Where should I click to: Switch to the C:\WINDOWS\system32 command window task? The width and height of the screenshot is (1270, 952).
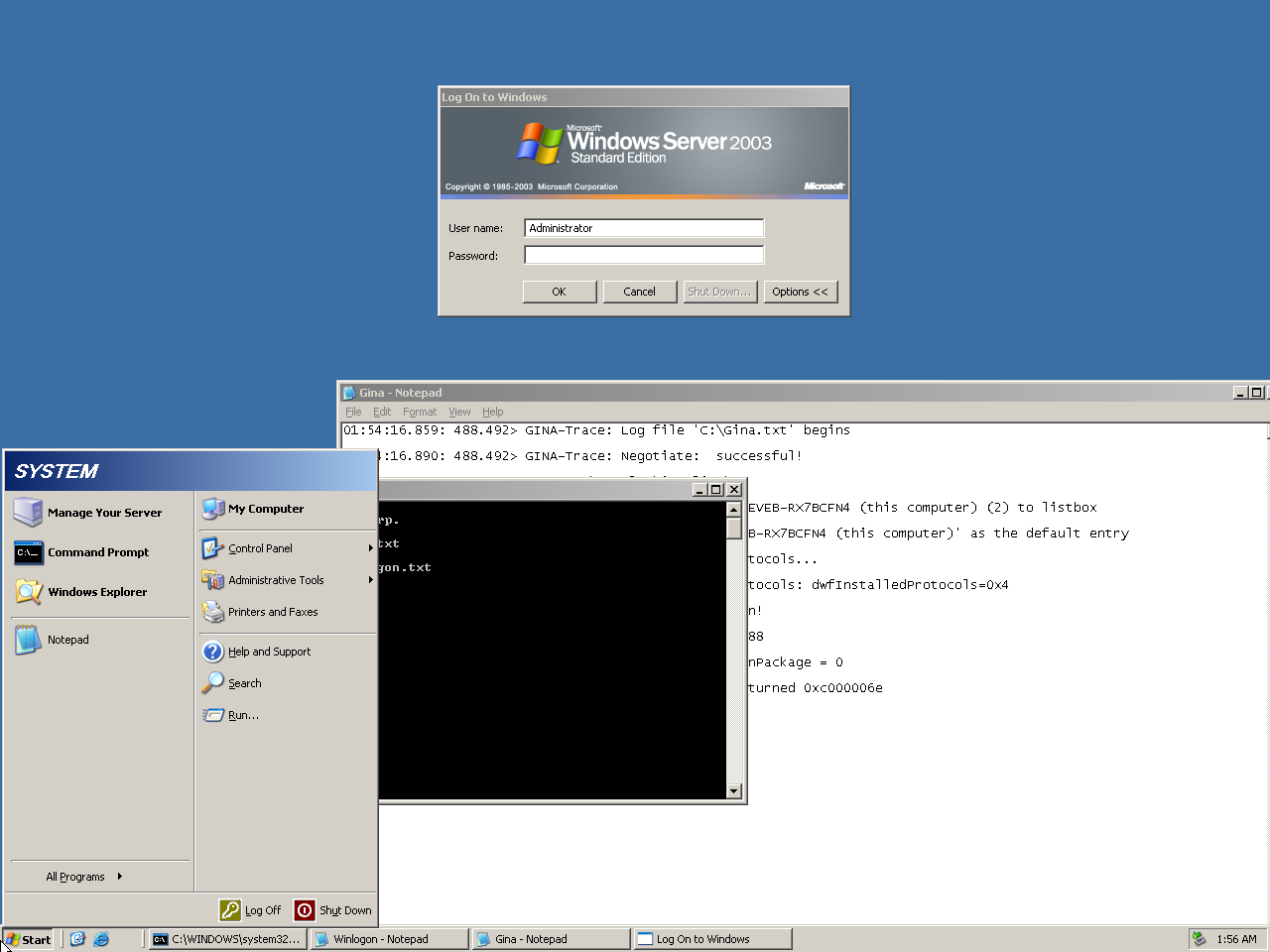tap(227, 939)
